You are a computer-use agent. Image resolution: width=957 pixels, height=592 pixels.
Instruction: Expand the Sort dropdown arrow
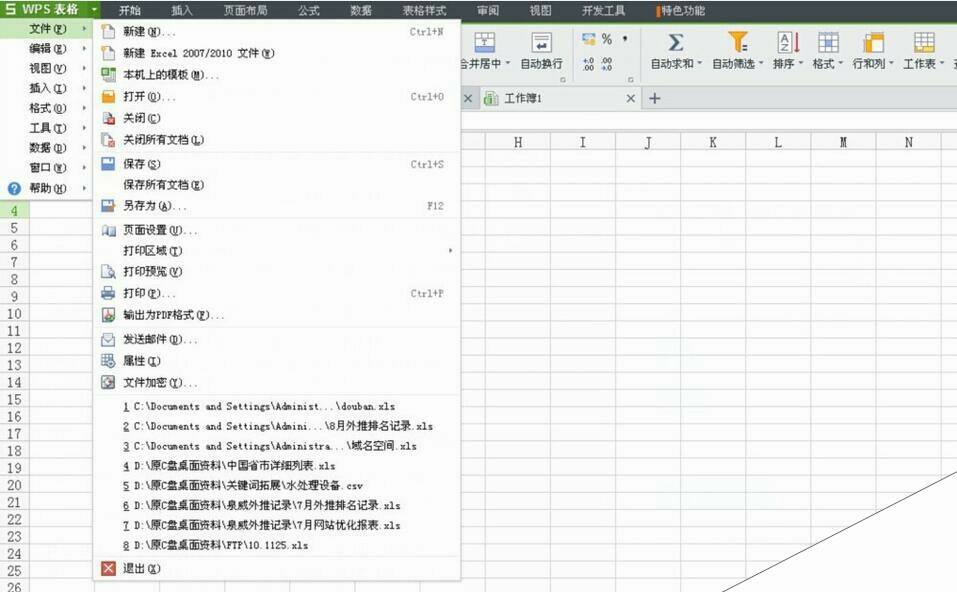click(801, 63)
